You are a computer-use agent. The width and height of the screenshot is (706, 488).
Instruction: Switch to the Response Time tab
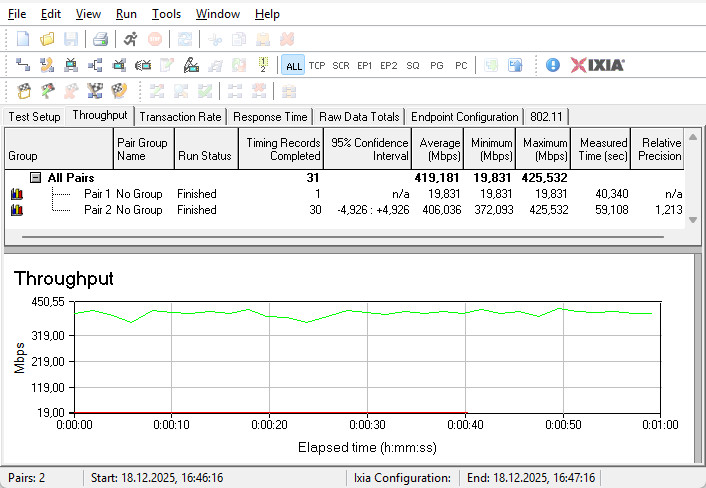coord(270,117)
